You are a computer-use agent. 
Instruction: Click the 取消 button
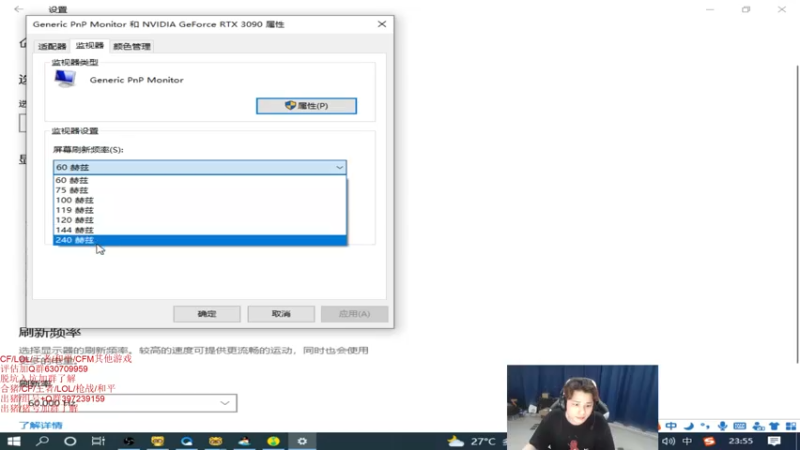(x=281, y=314)
